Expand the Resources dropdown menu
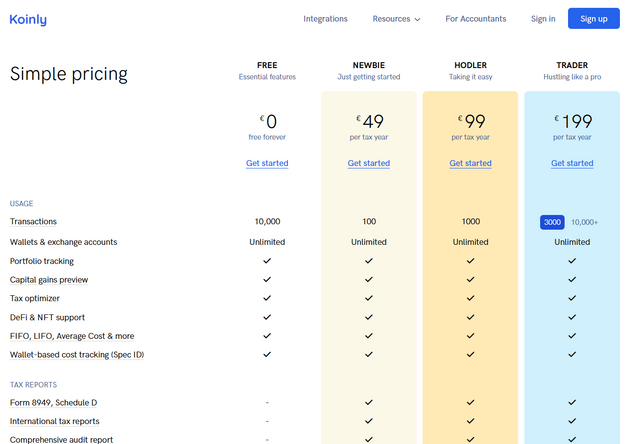The image size is (640, 444). (x=396, y=19)
